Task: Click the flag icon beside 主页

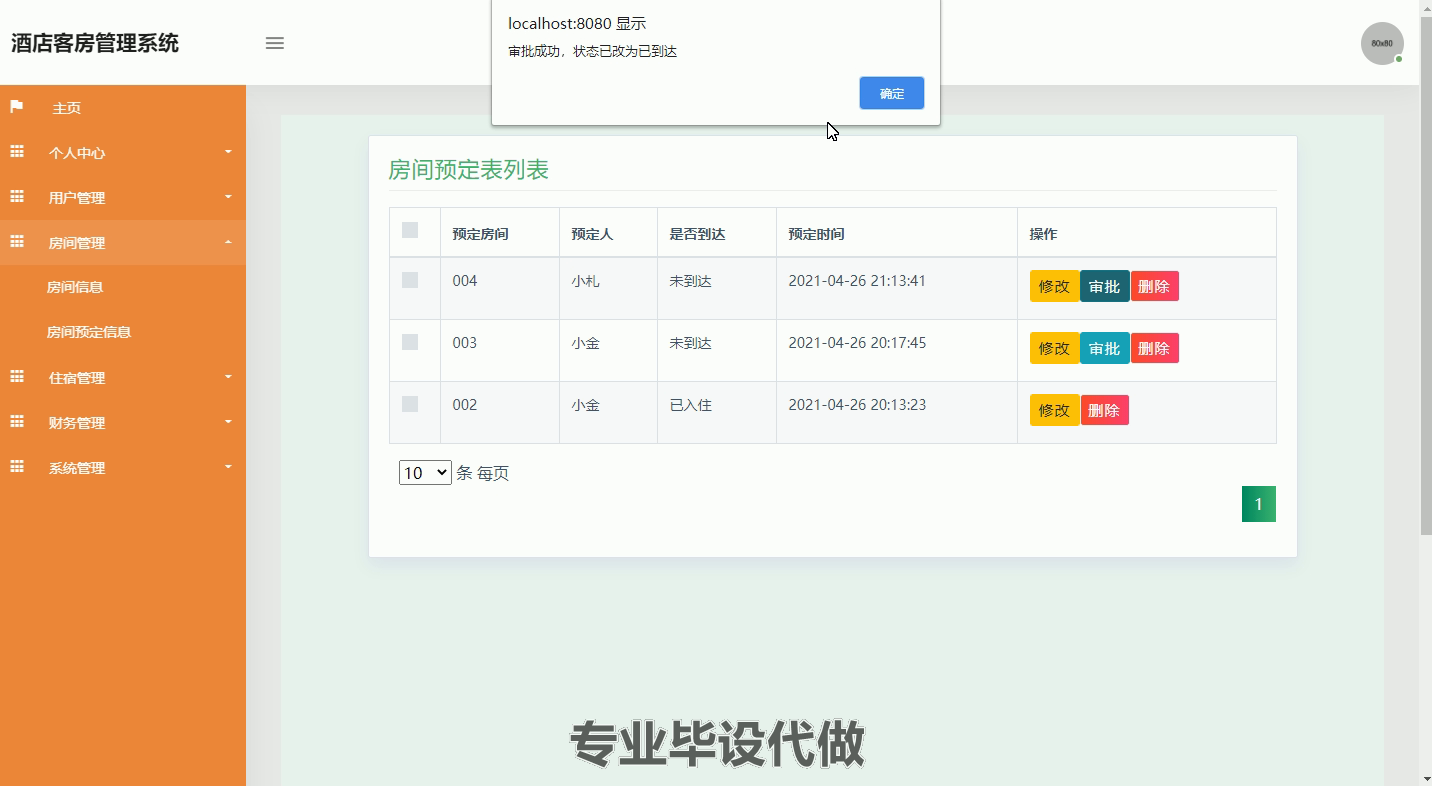Action: point(17,106)
